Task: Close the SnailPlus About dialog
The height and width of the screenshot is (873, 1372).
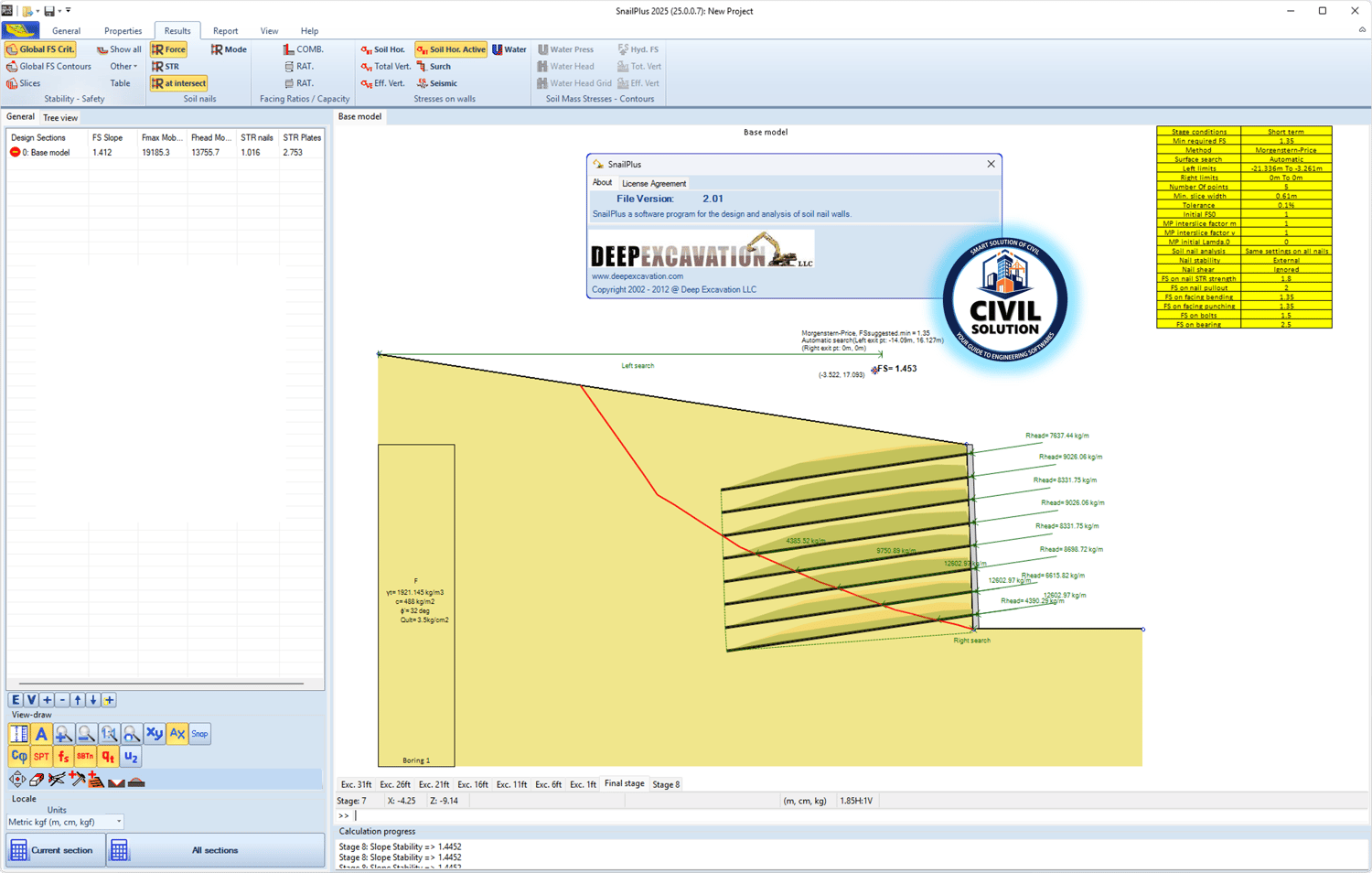Action: [x=991, y=164]
